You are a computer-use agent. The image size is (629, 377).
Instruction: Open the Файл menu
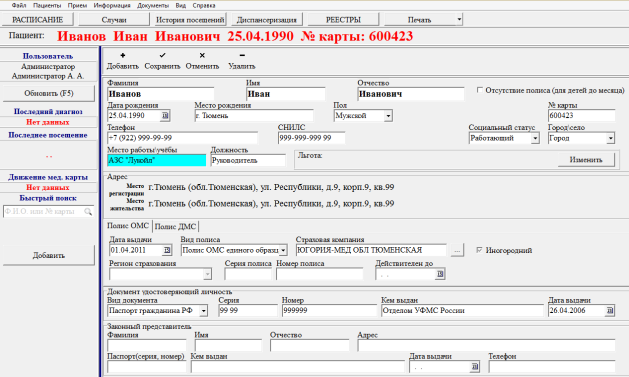pos(19,5)
